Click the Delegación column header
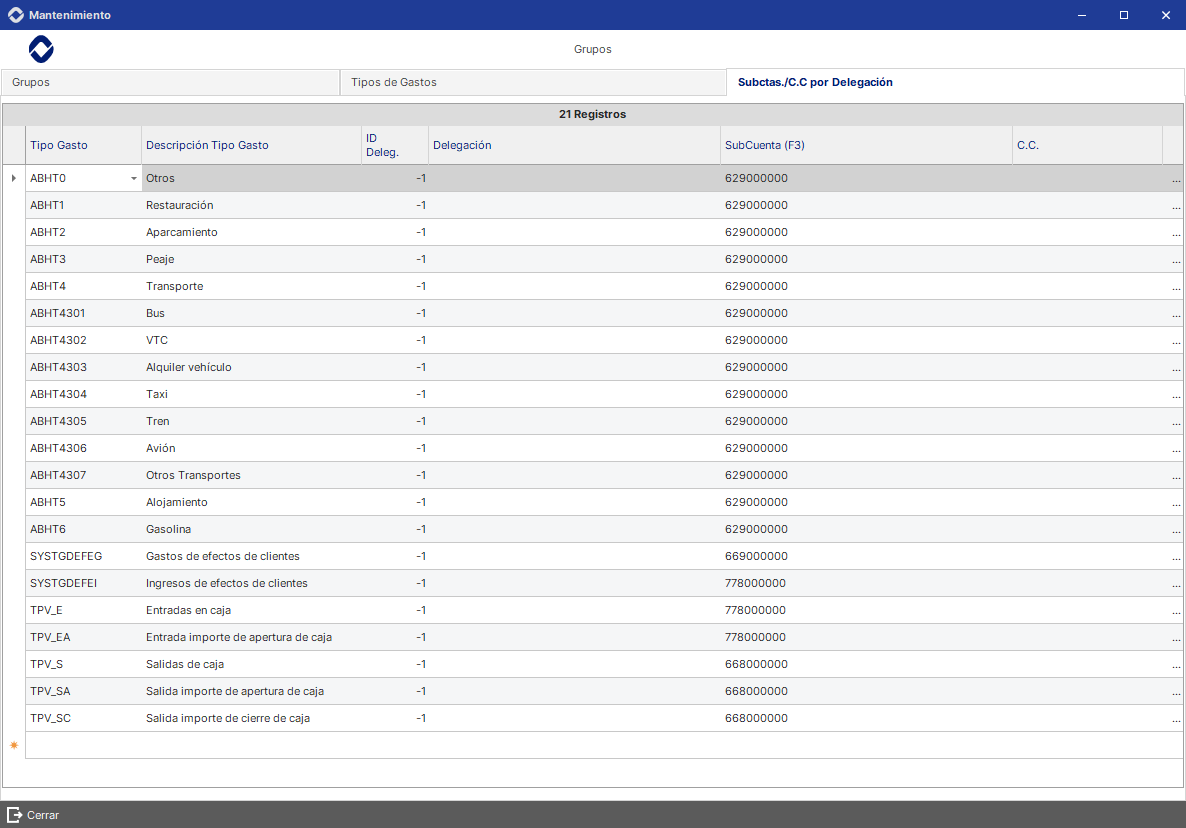The width and height of the screenshot is (1186, 828). coord(574,145)
